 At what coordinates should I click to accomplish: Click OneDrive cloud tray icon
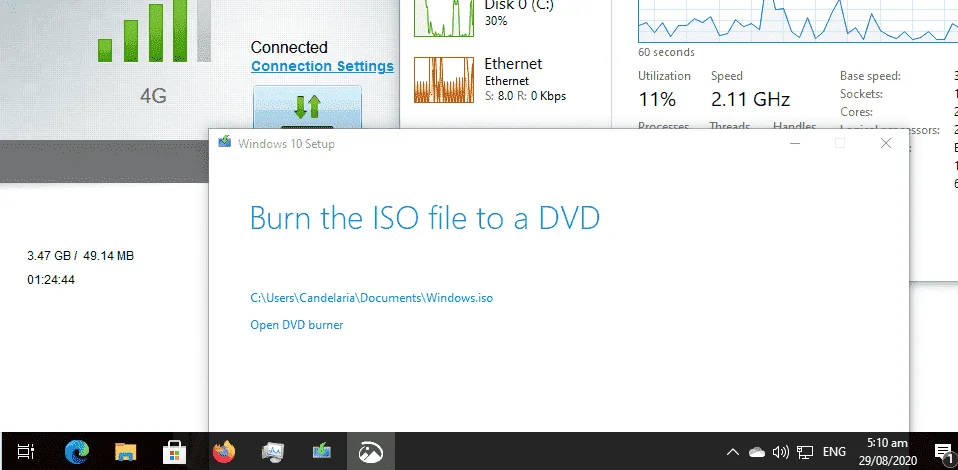click(757, 452)
